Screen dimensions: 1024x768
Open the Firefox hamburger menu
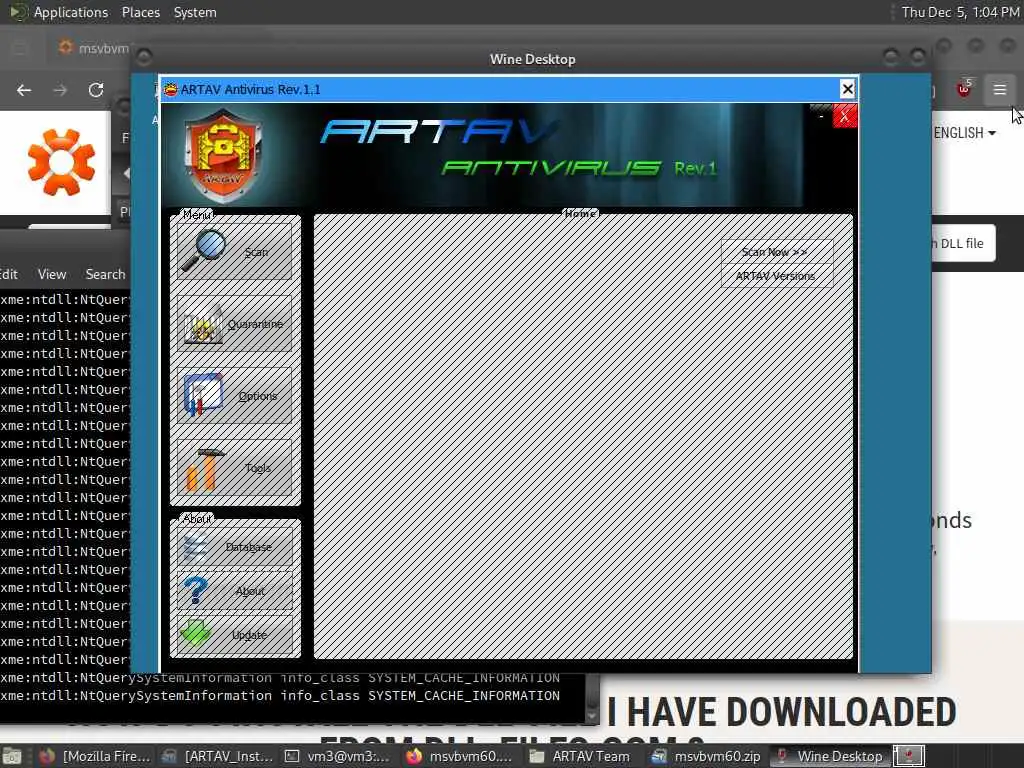1000,89
